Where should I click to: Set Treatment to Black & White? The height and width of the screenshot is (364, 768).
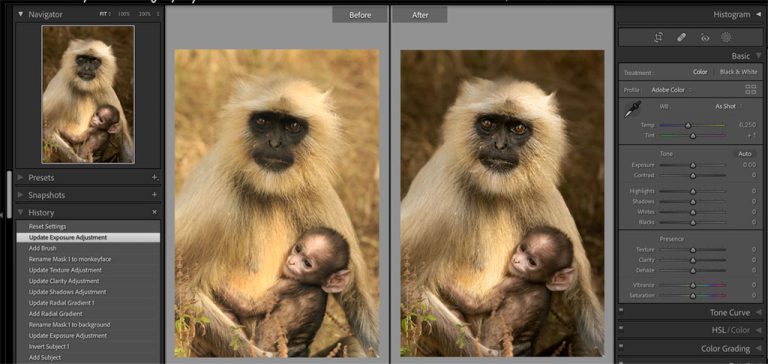tap(738, 72)
